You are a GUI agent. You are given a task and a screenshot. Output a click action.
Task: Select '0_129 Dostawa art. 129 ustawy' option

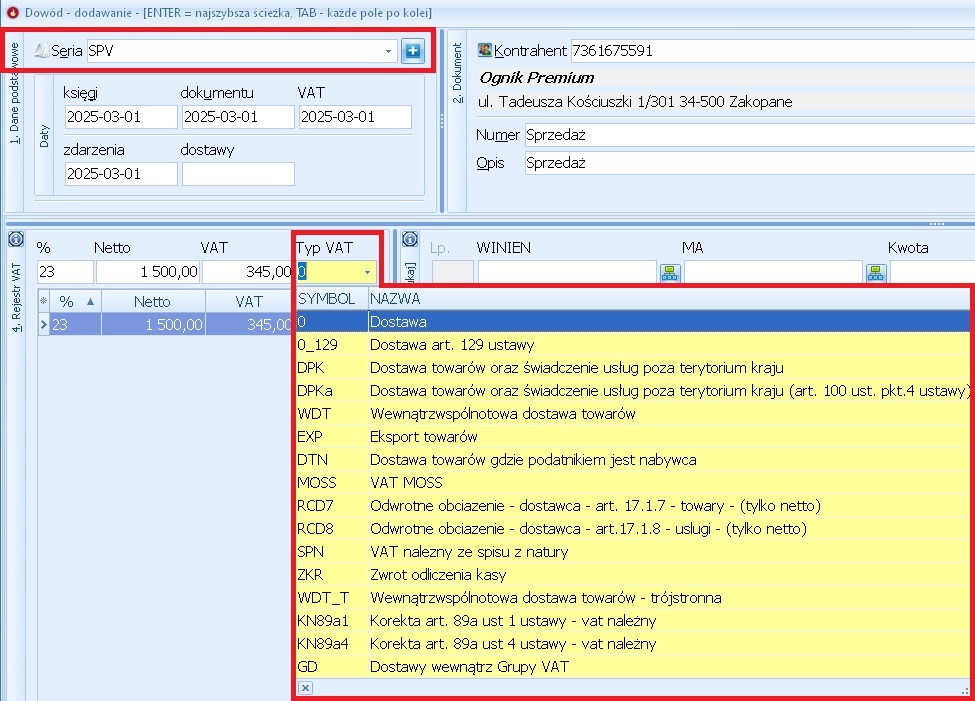coord(633,345)
